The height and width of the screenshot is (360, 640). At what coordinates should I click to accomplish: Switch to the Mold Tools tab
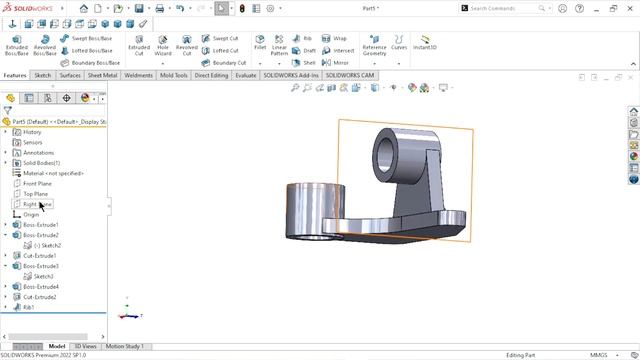tap(173, 76)
